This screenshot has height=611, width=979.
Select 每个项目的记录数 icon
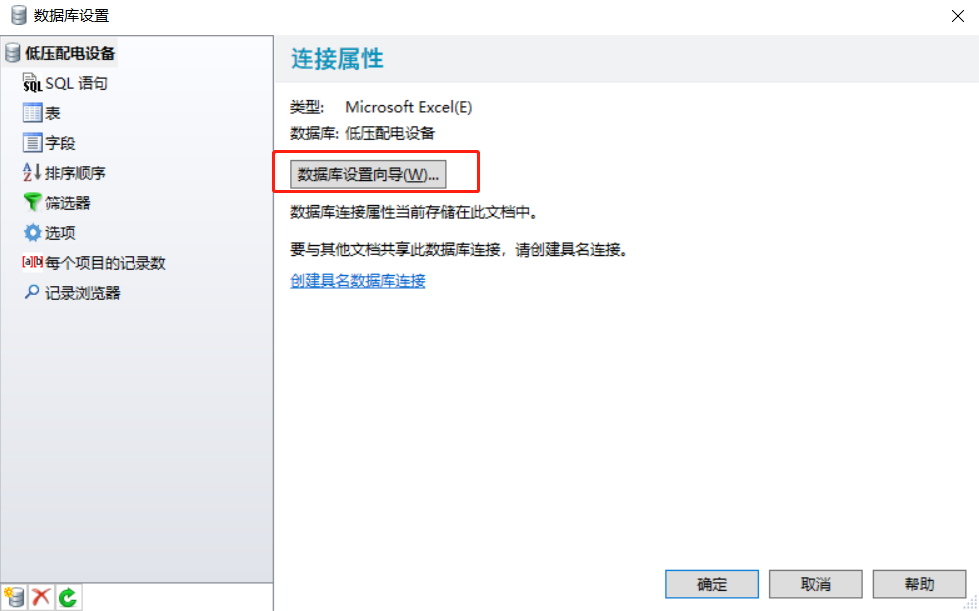click(x=32, y=262)
